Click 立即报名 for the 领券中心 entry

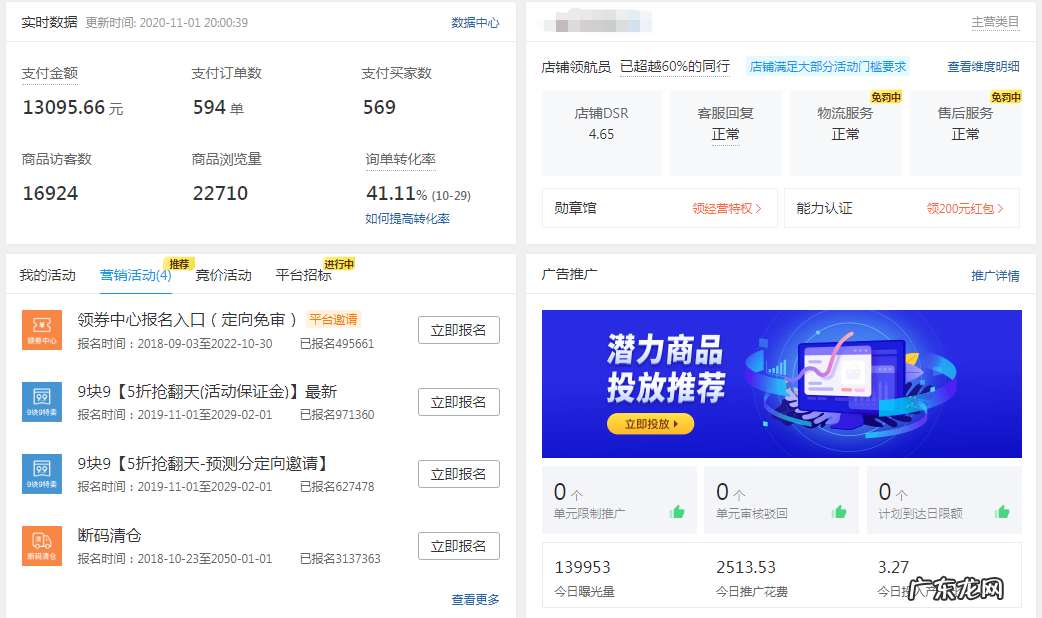click(x=458, y=329)
